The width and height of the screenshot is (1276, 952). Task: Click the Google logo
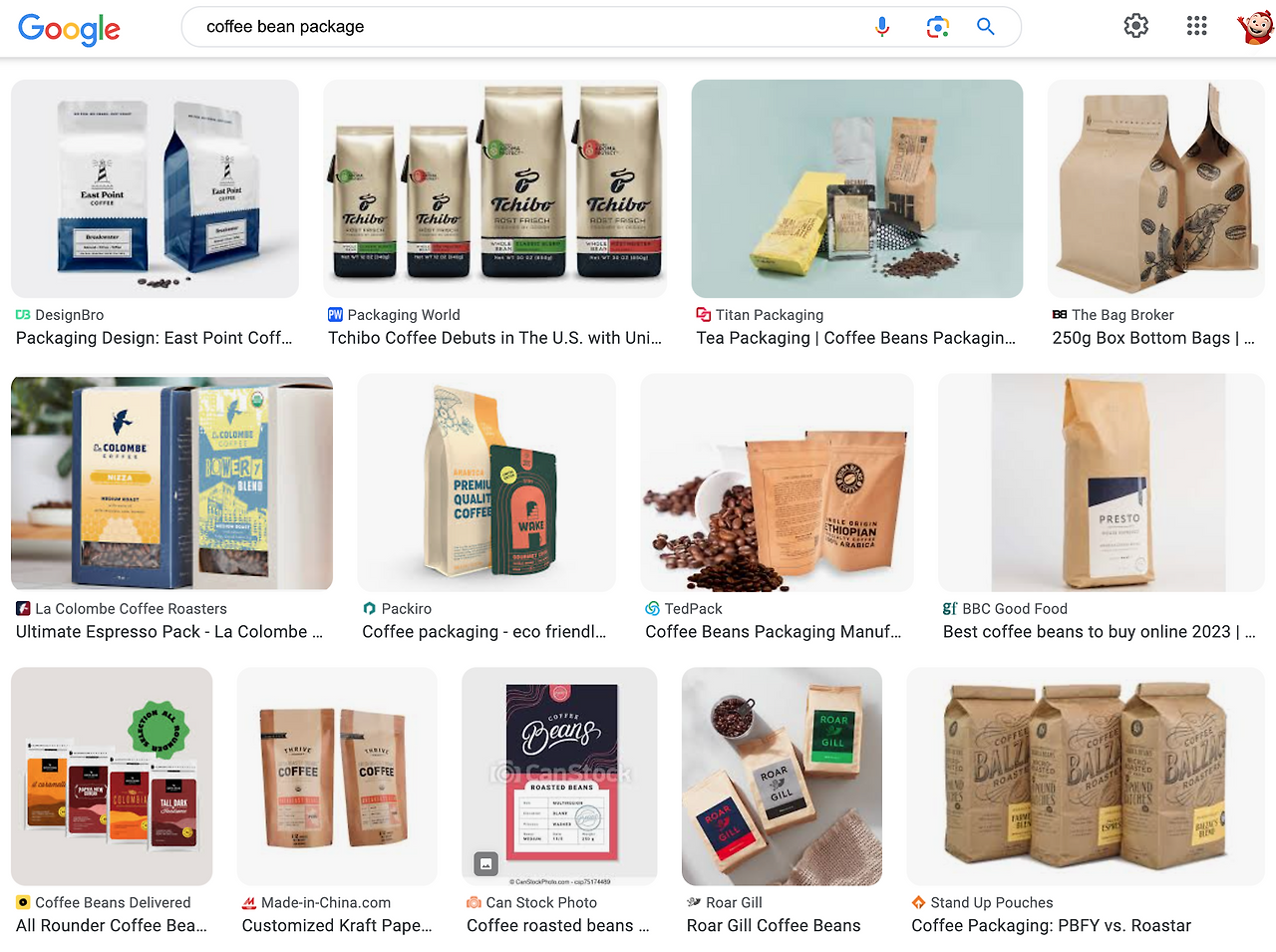69,29
